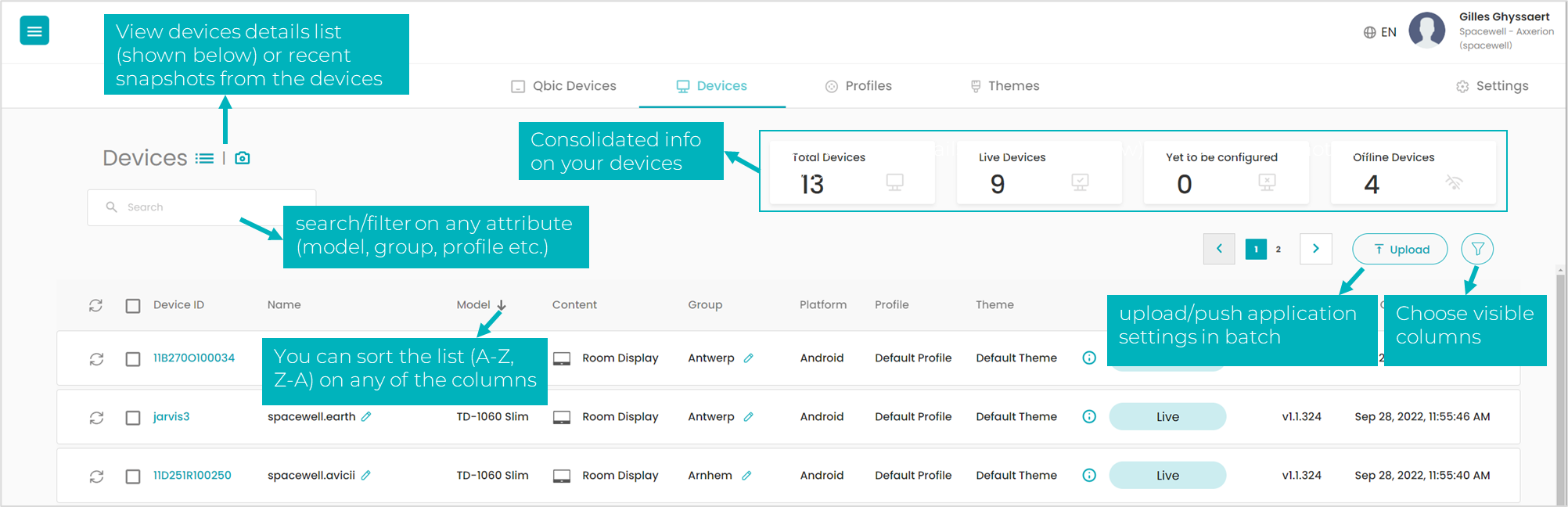Tick the checkbox for device 11D251R100250
This screenshot has width=1568, height=507.
click(x=133, y=476)
